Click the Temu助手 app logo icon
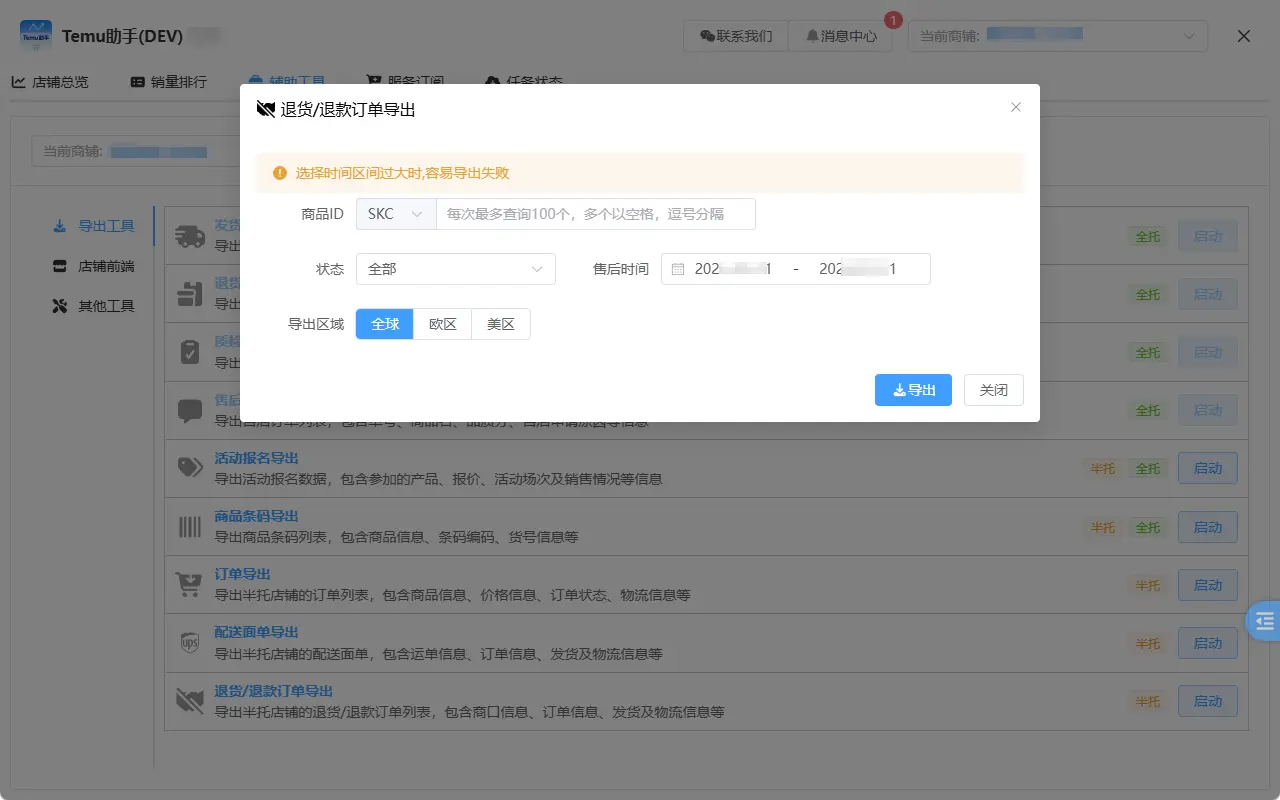 (x=36, y=35)
